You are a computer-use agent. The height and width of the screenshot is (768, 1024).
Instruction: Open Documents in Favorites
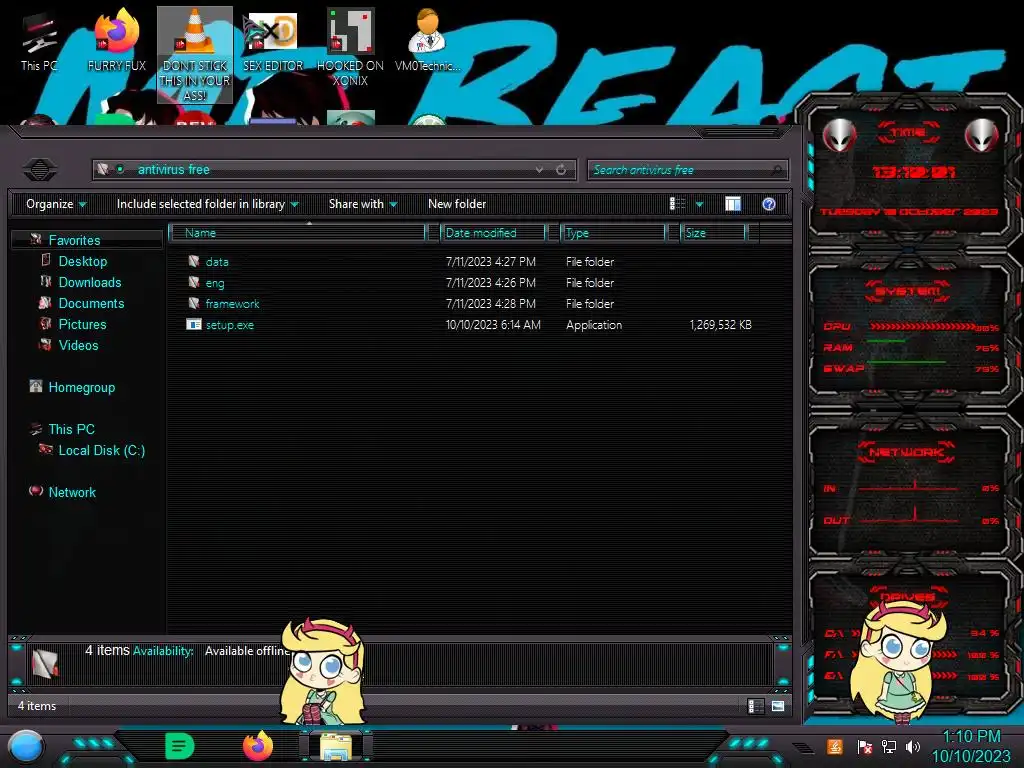(91, 303)
